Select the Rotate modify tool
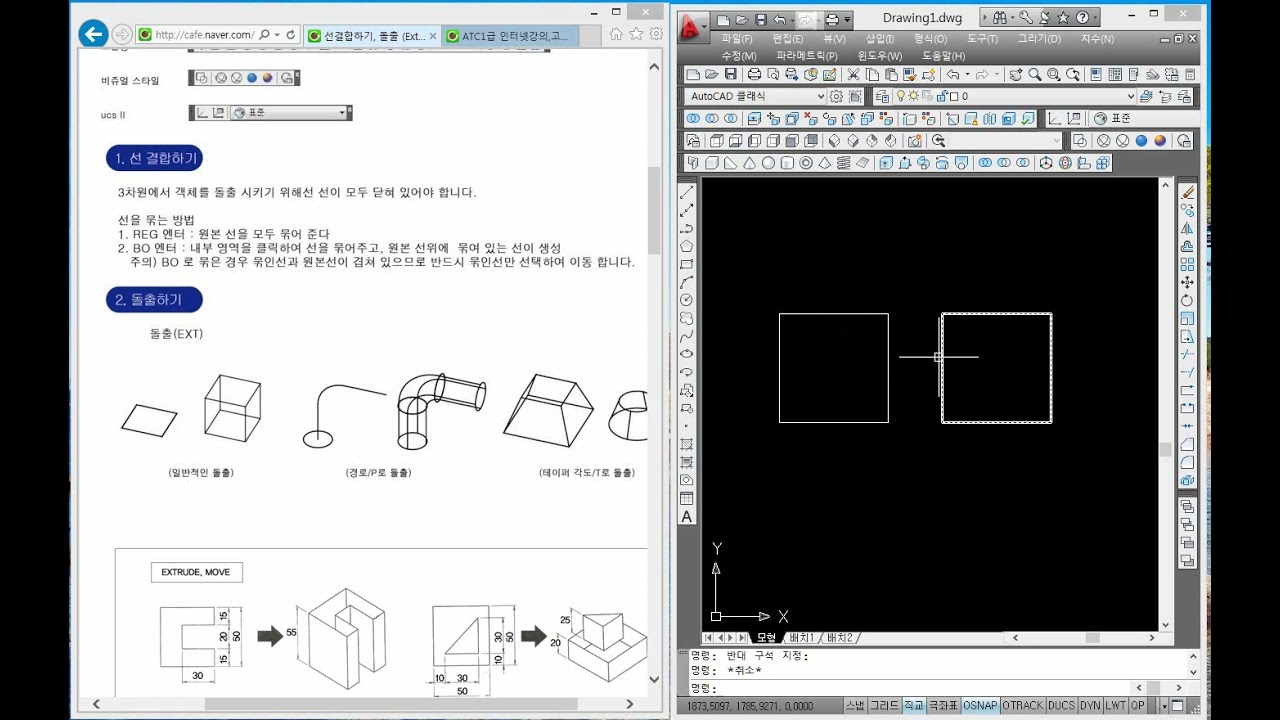This screenshot has width=1280, height=720. [1188, 300]
